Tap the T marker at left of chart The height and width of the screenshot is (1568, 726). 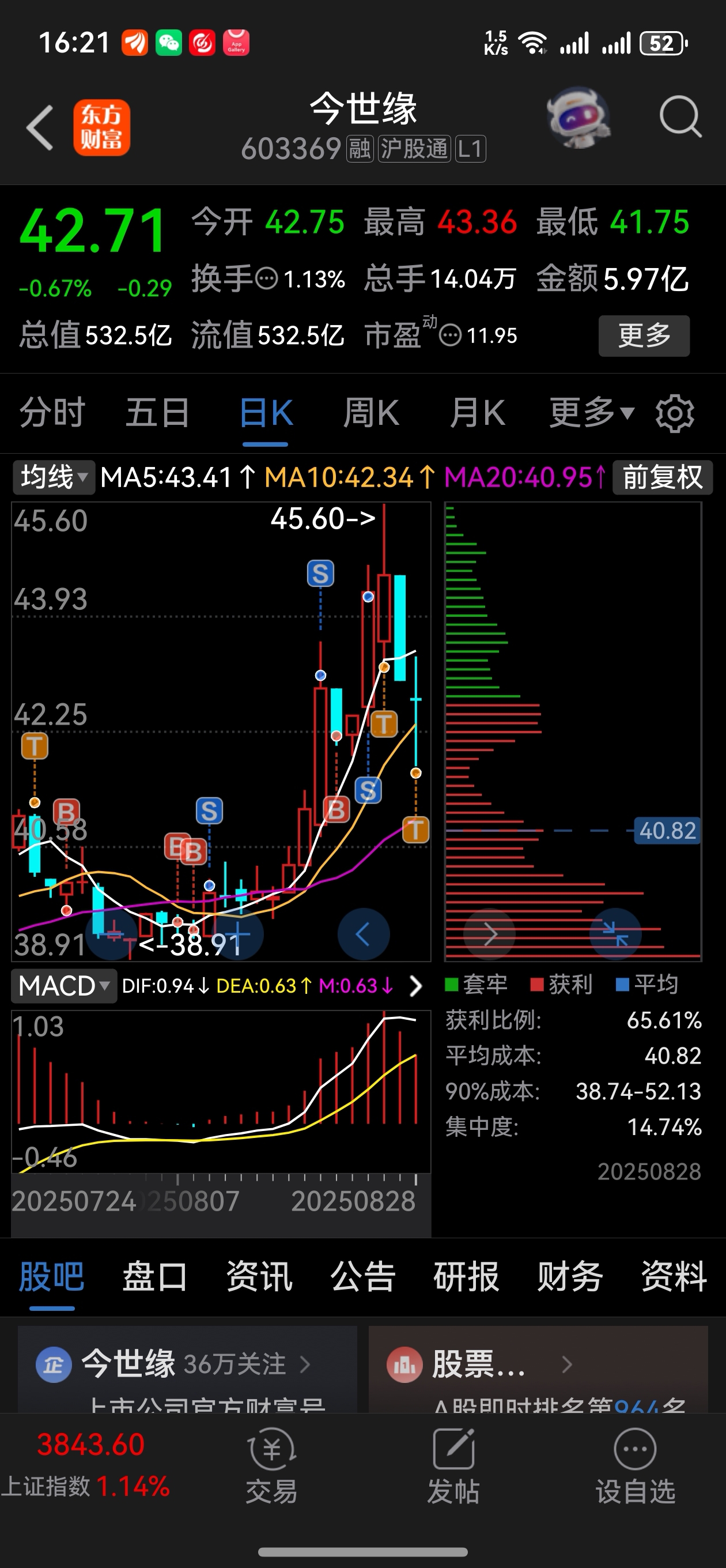pyautogui.click(x=35, y=745)
